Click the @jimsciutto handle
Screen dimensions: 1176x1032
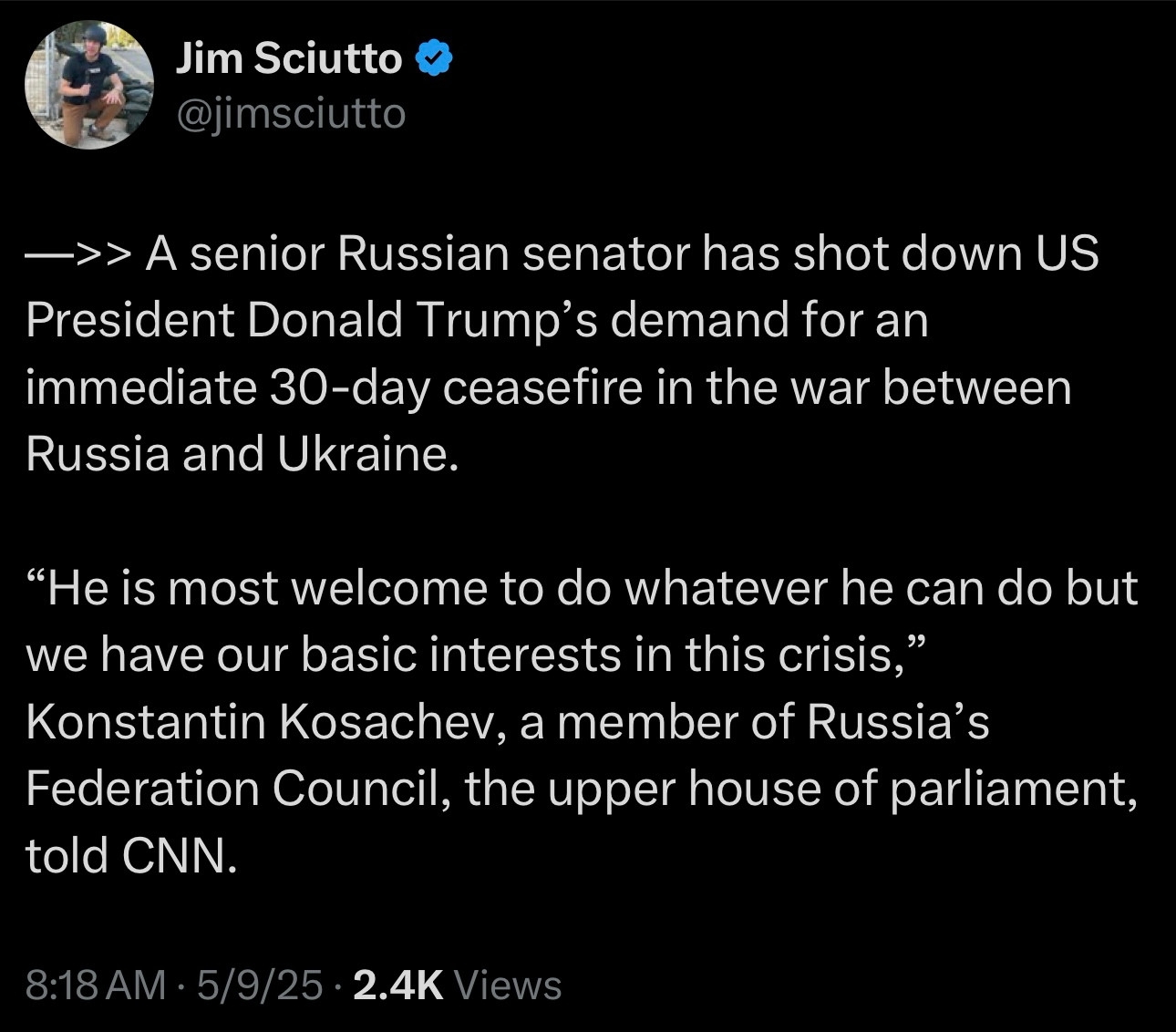pyautogui.click(x=290, y=114)
